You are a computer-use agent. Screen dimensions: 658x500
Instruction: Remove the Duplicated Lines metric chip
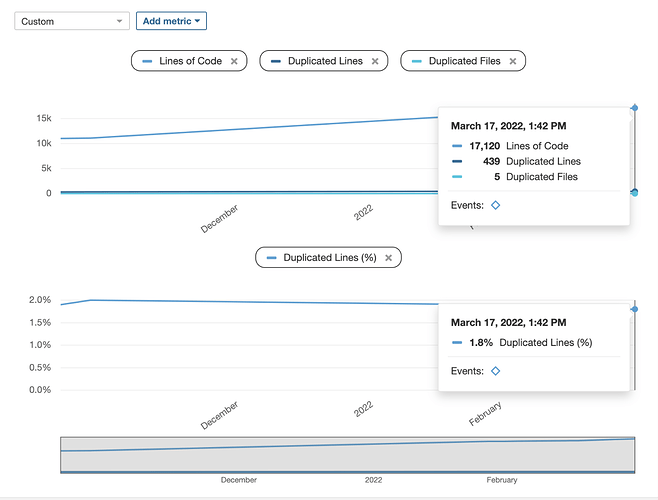tap(375, 61)
